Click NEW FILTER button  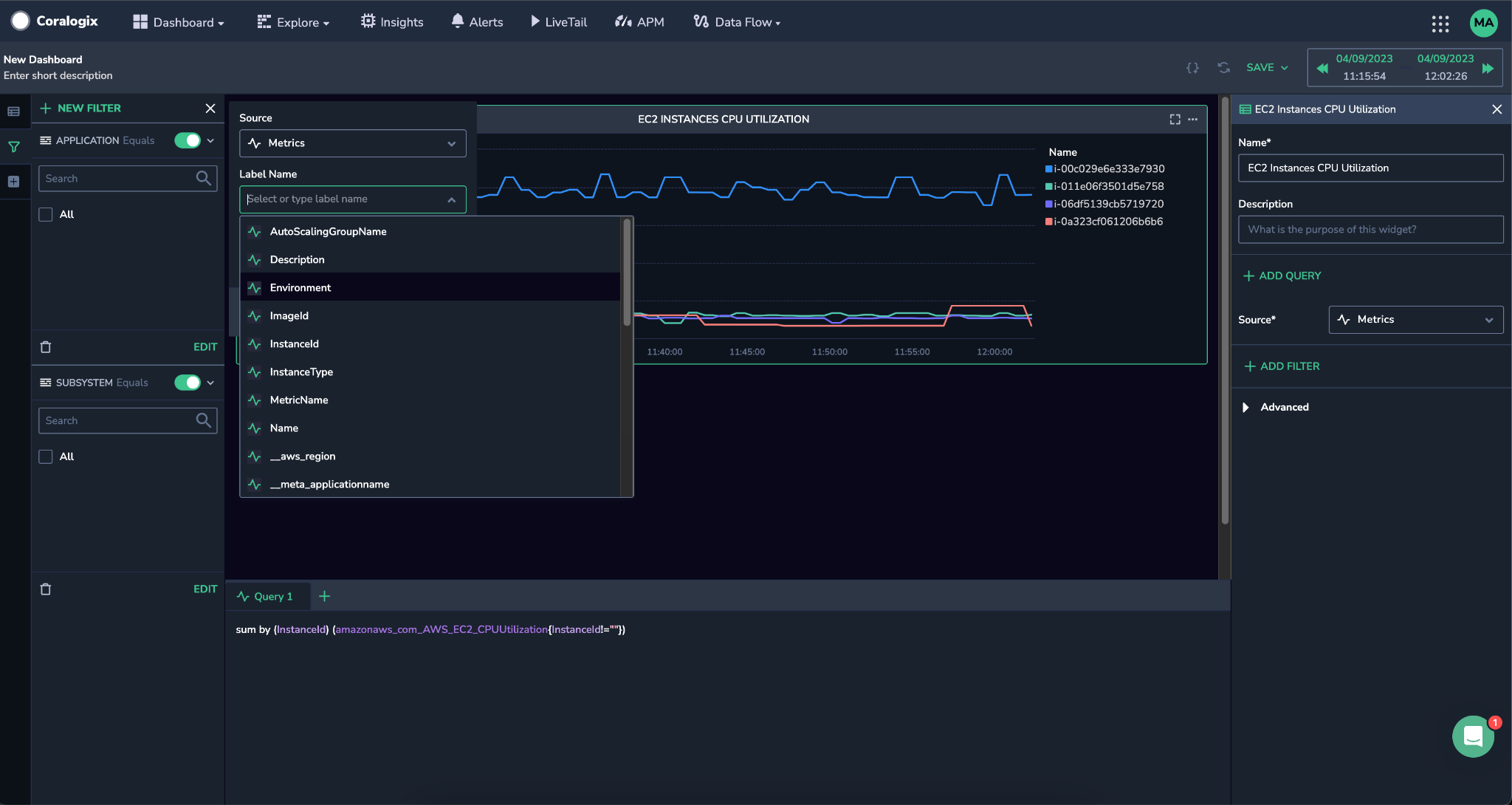(80, 109)
